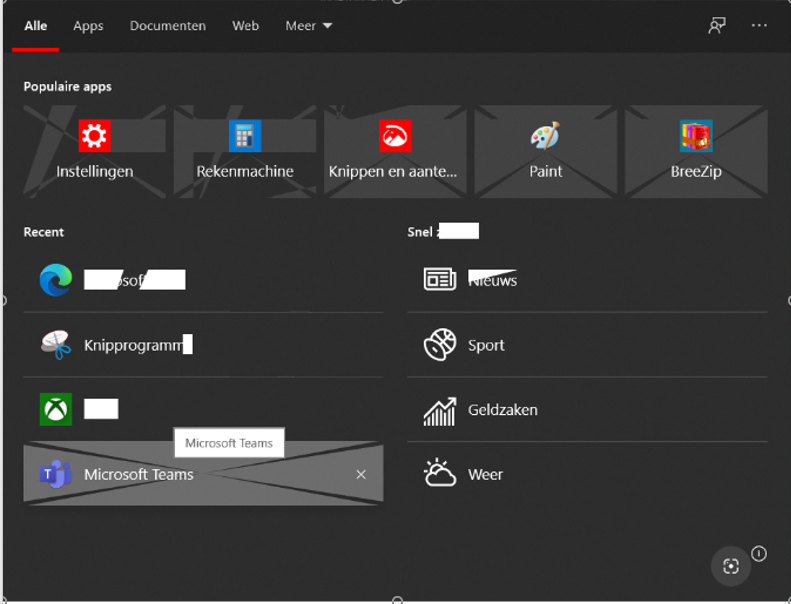Open the Weer quick search link
This screenshot has height=604, width=791.
point(587,474)
